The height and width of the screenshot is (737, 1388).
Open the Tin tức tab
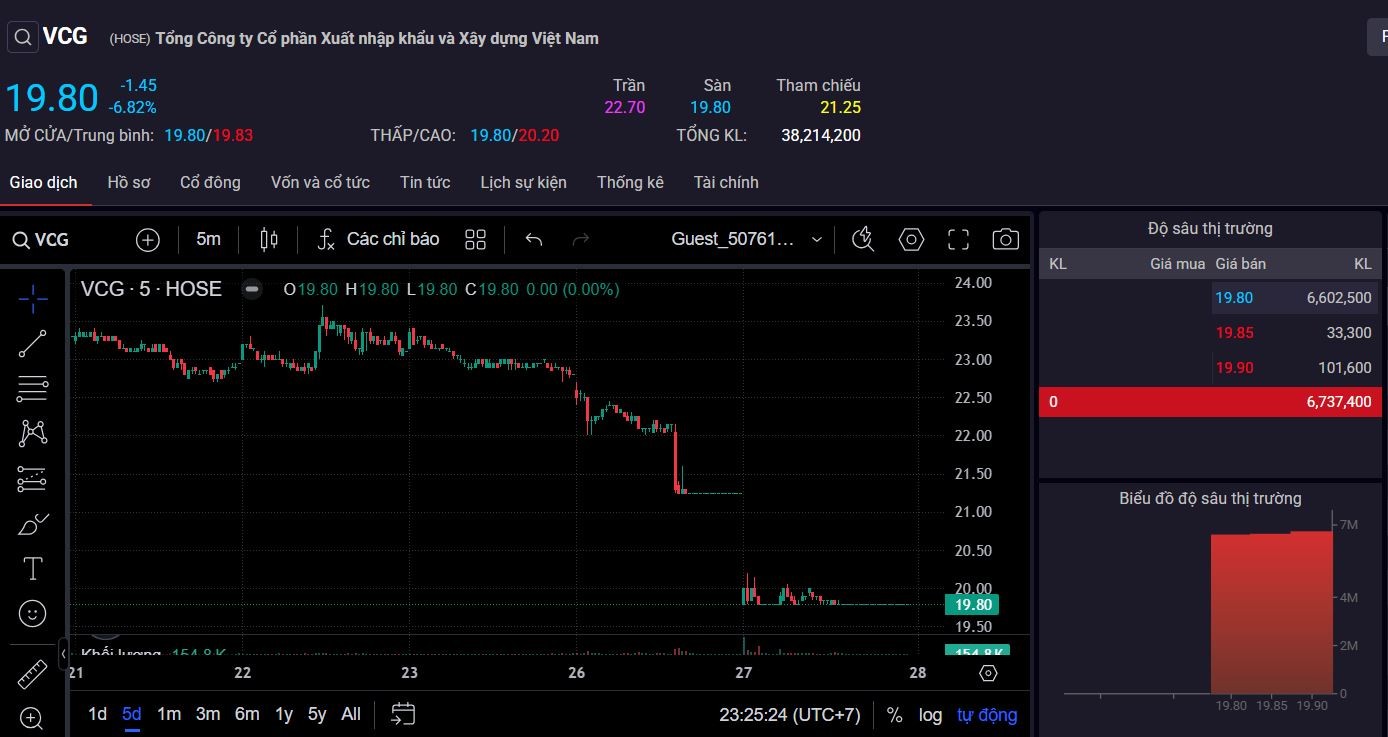tap(425, 182)
